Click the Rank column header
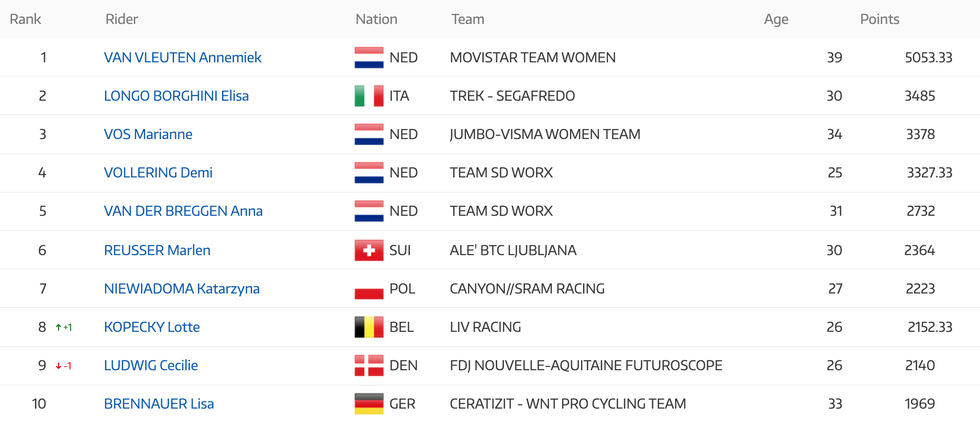The image size is (980, 423). [x=26, y=19]
